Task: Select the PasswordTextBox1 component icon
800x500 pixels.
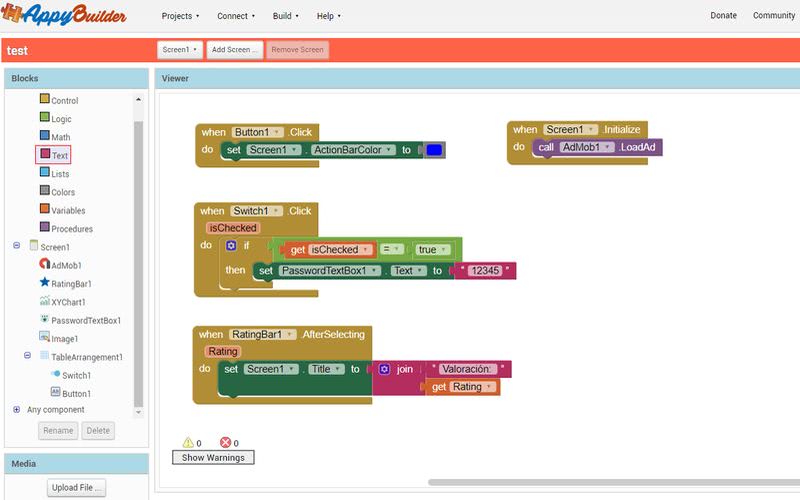Action: click(44, 319)
